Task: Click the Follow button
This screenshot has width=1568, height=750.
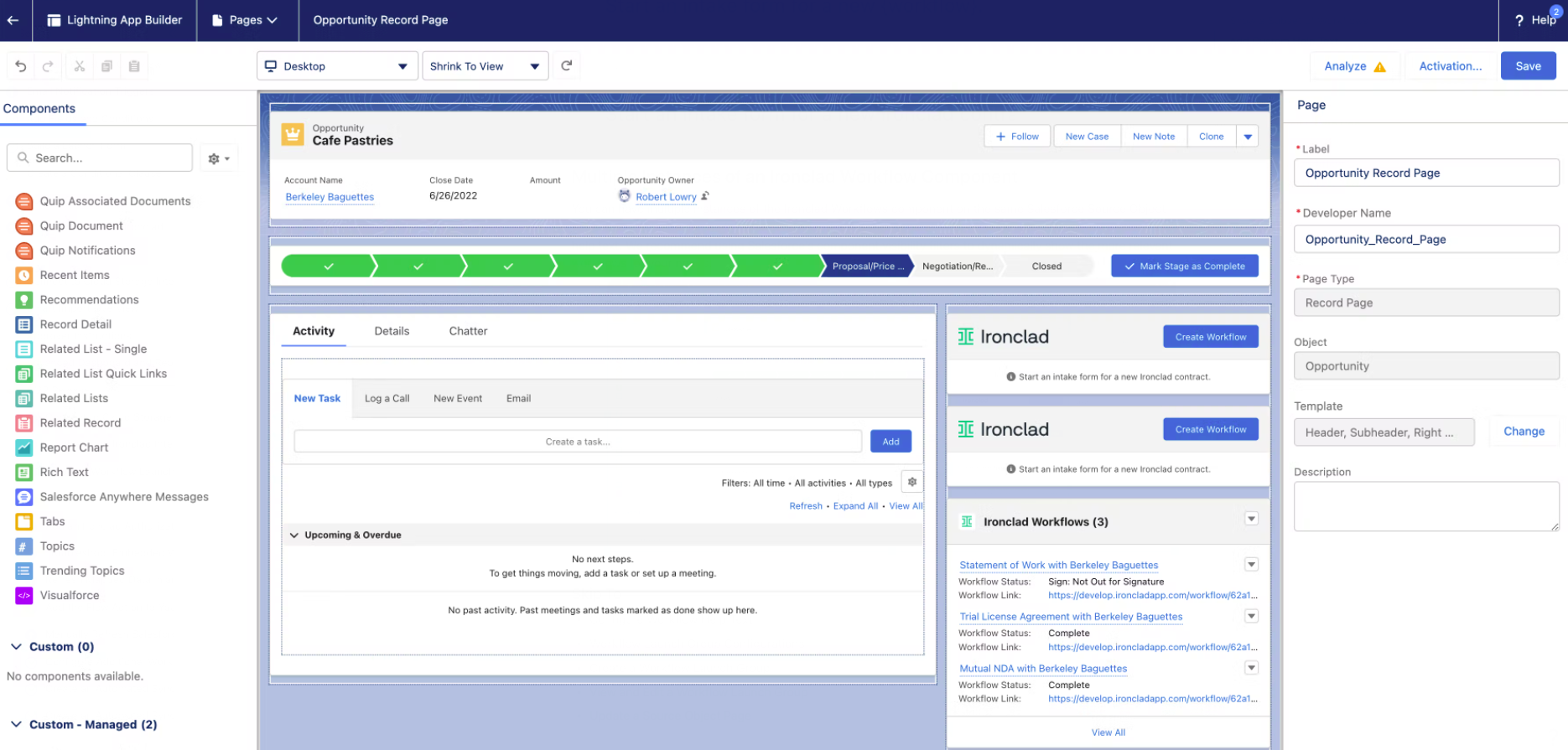Action: 1017,137
